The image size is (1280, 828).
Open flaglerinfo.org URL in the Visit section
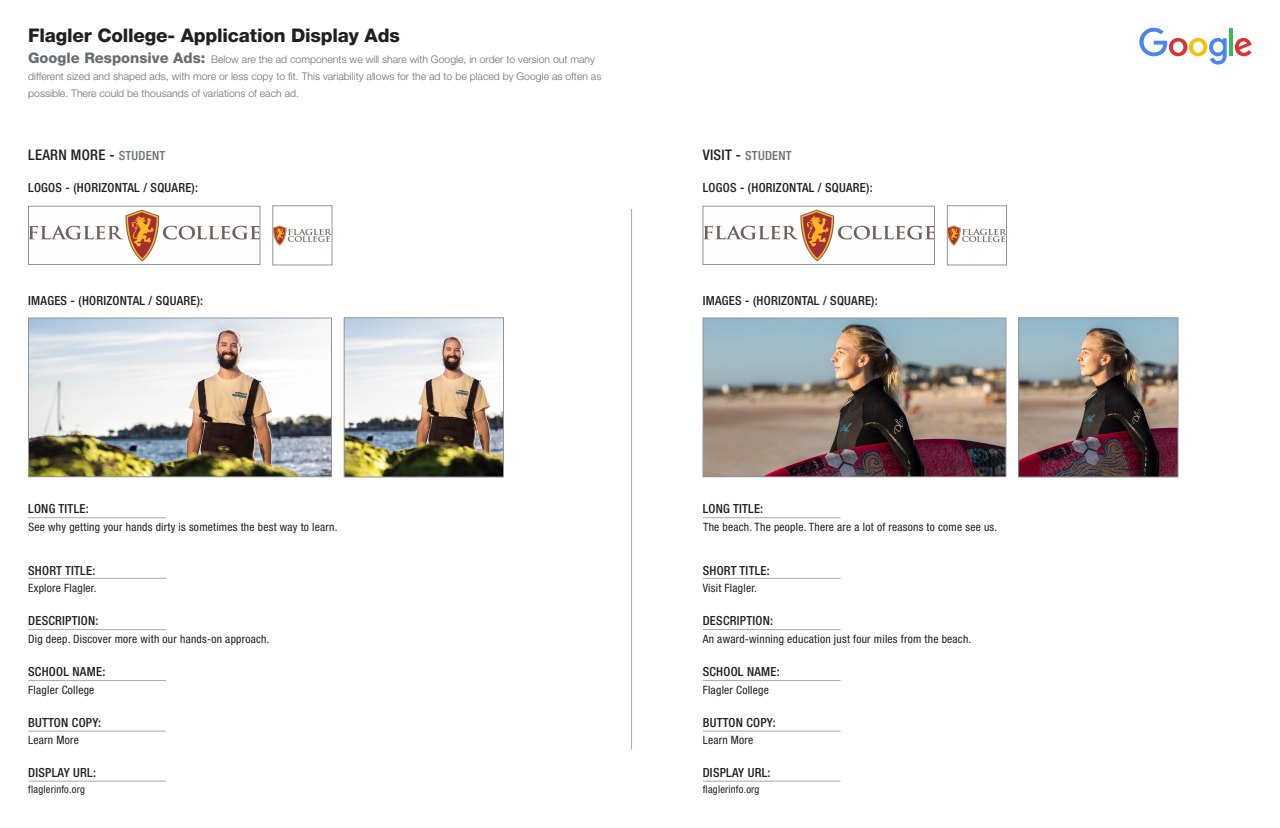pyautogui.click(x=730, y=790)
